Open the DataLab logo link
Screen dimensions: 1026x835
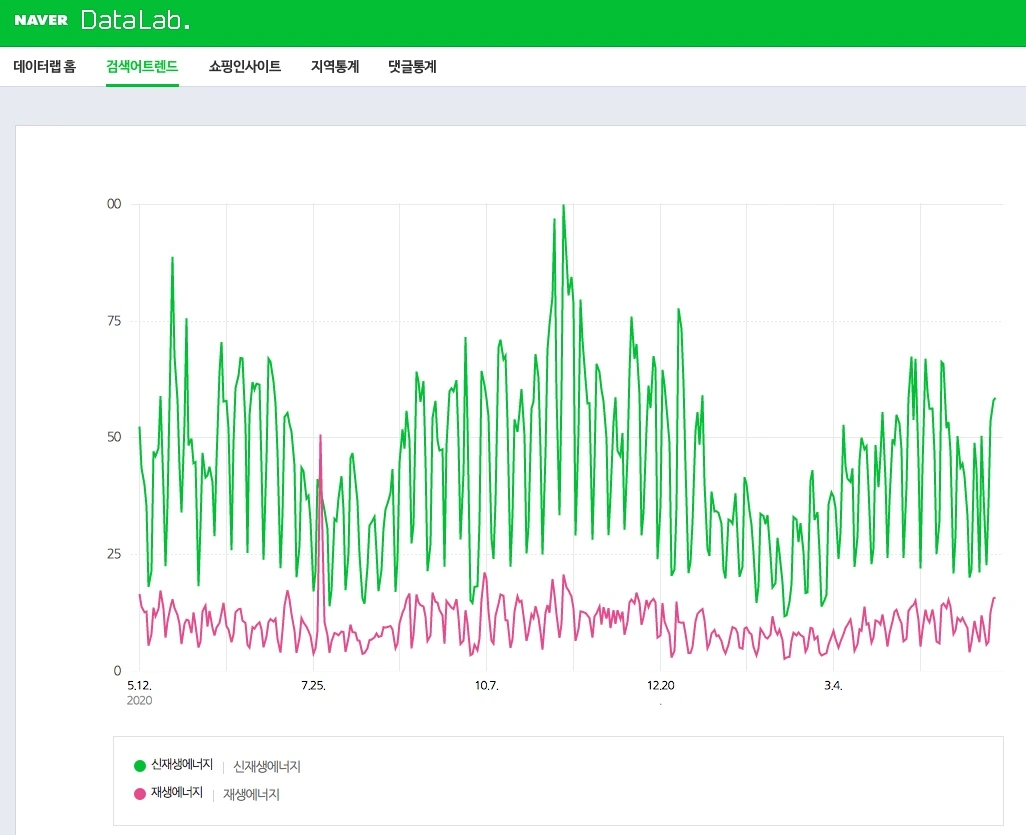135,20
